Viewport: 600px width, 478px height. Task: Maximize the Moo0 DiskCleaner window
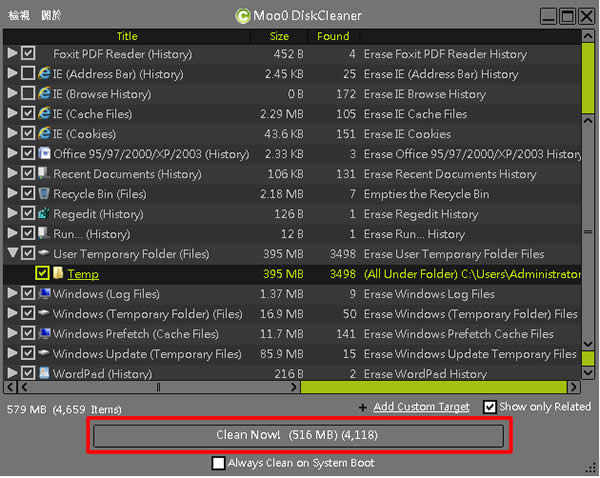point(567,16)
